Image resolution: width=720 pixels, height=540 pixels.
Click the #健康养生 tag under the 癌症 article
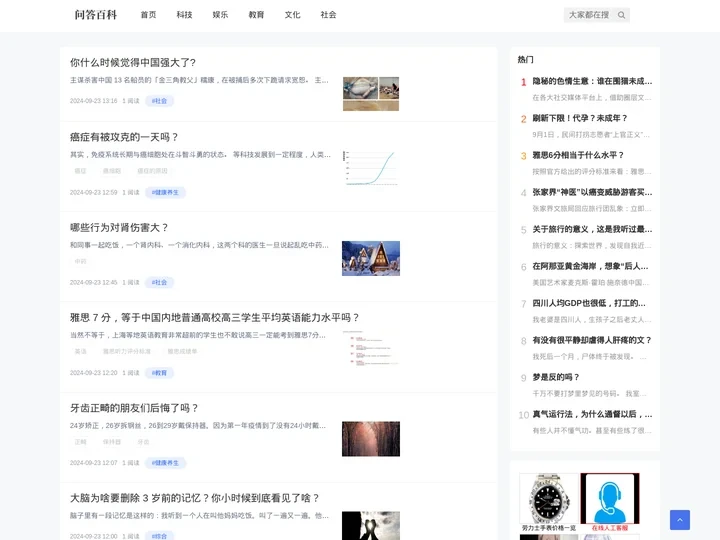(x=165, y=192)
